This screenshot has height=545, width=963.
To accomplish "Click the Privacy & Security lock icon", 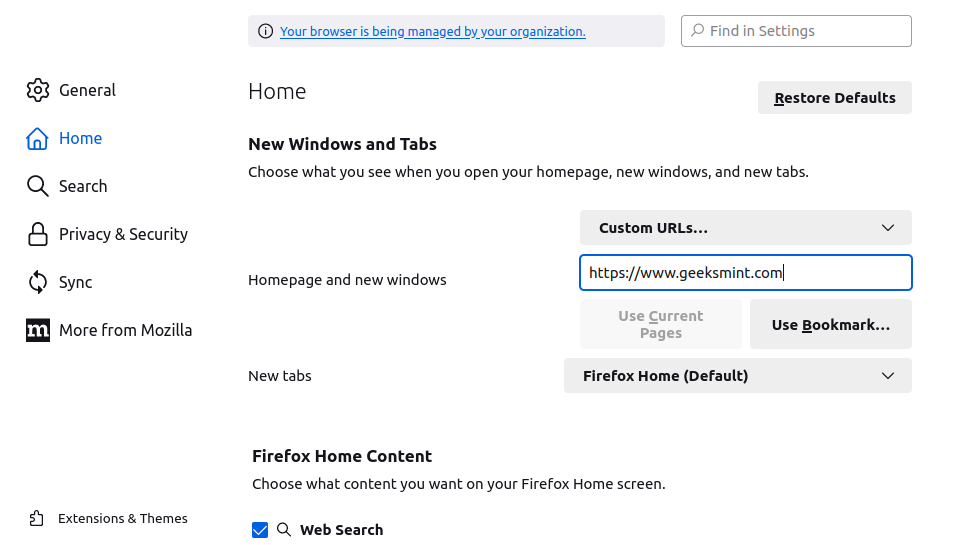I will coord(38,234).
